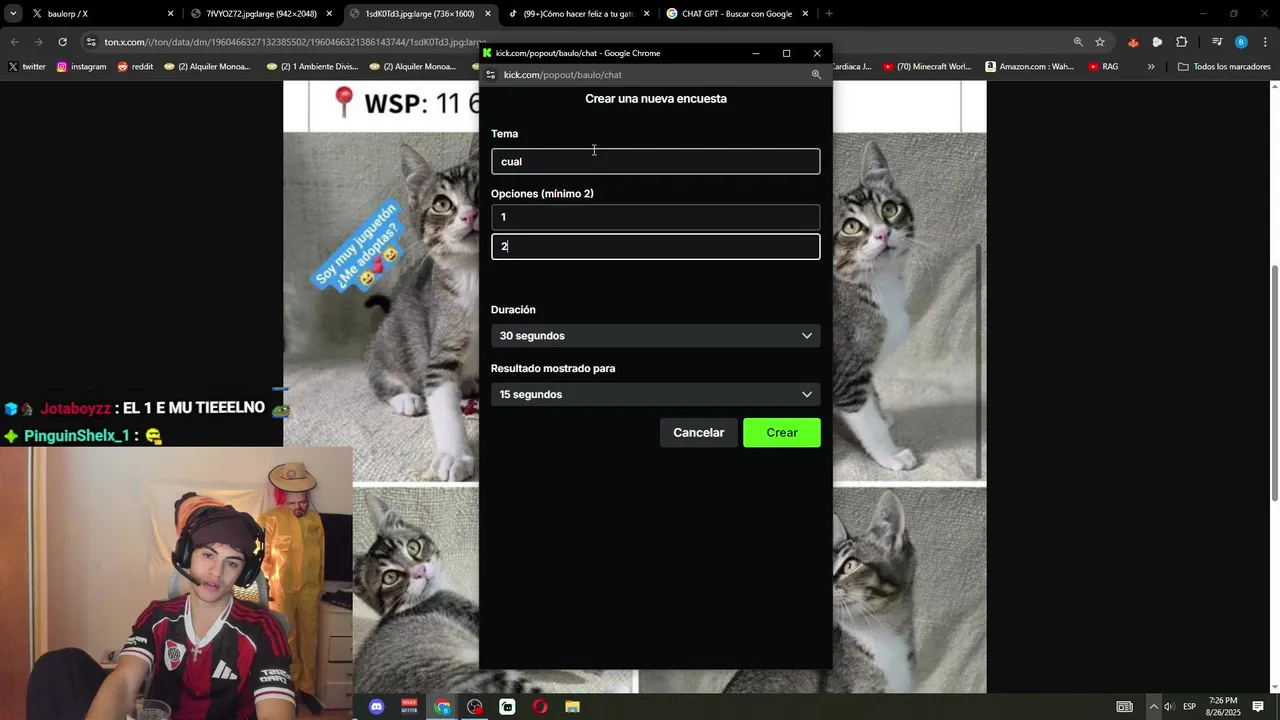Screen dimensions: 1280x720
Task: Bookmark page with star icon
Action: click(1100, 42)
